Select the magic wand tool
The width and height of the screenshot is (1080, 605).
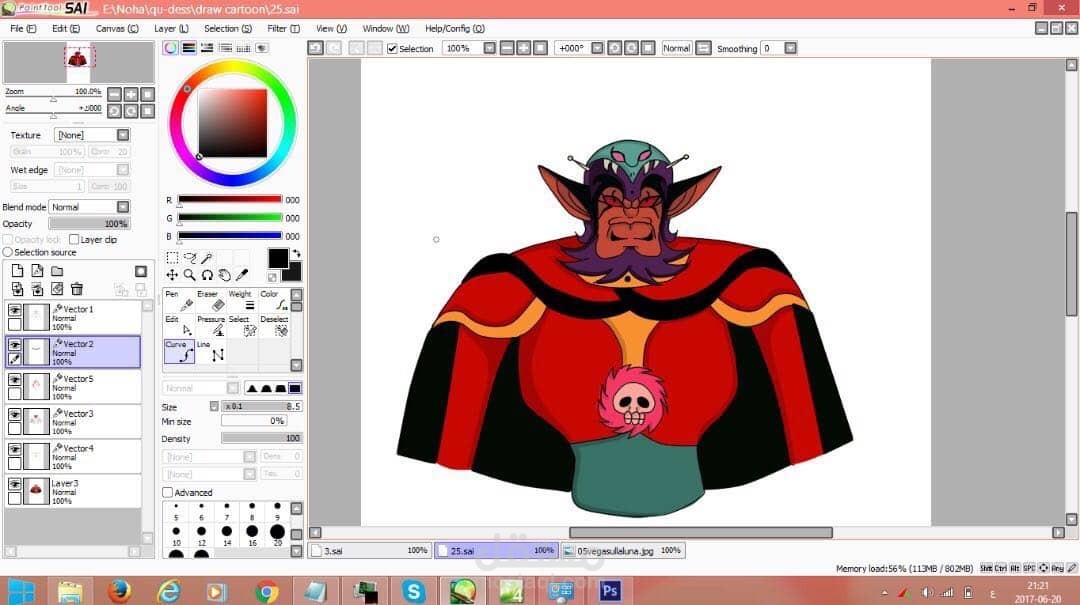click(207, 258)
